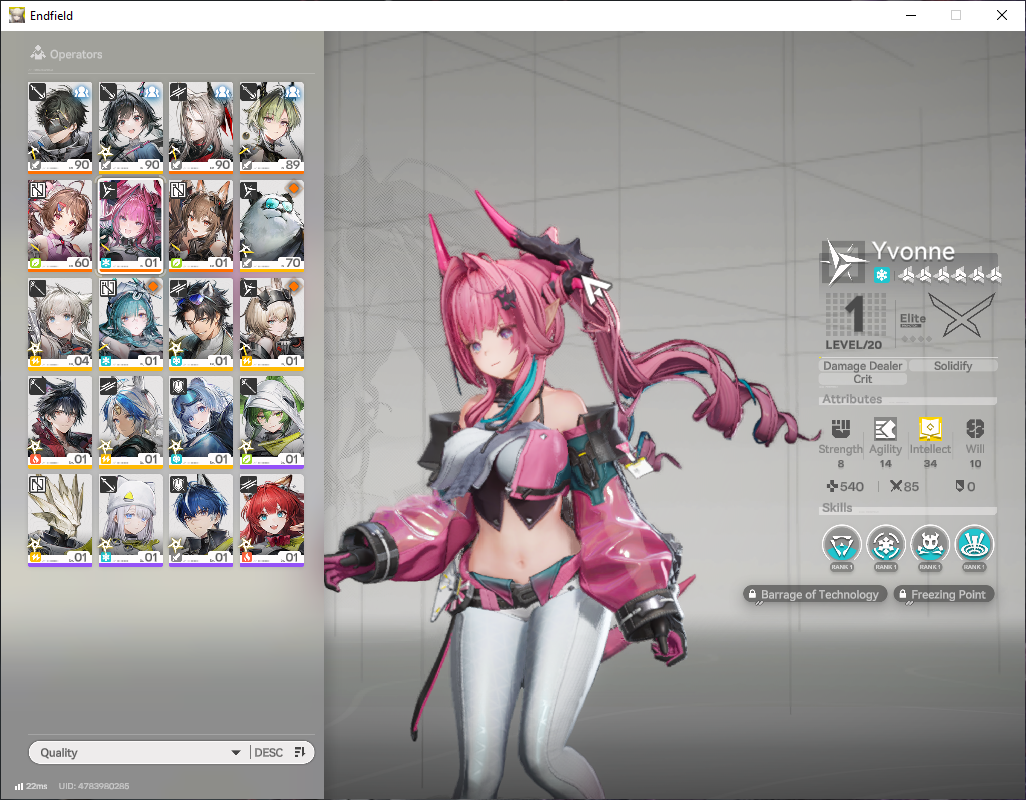Viewport: 1026px width, 800px height.
Task: Select the blue-haired boy operator card
Action: [201, 519]
